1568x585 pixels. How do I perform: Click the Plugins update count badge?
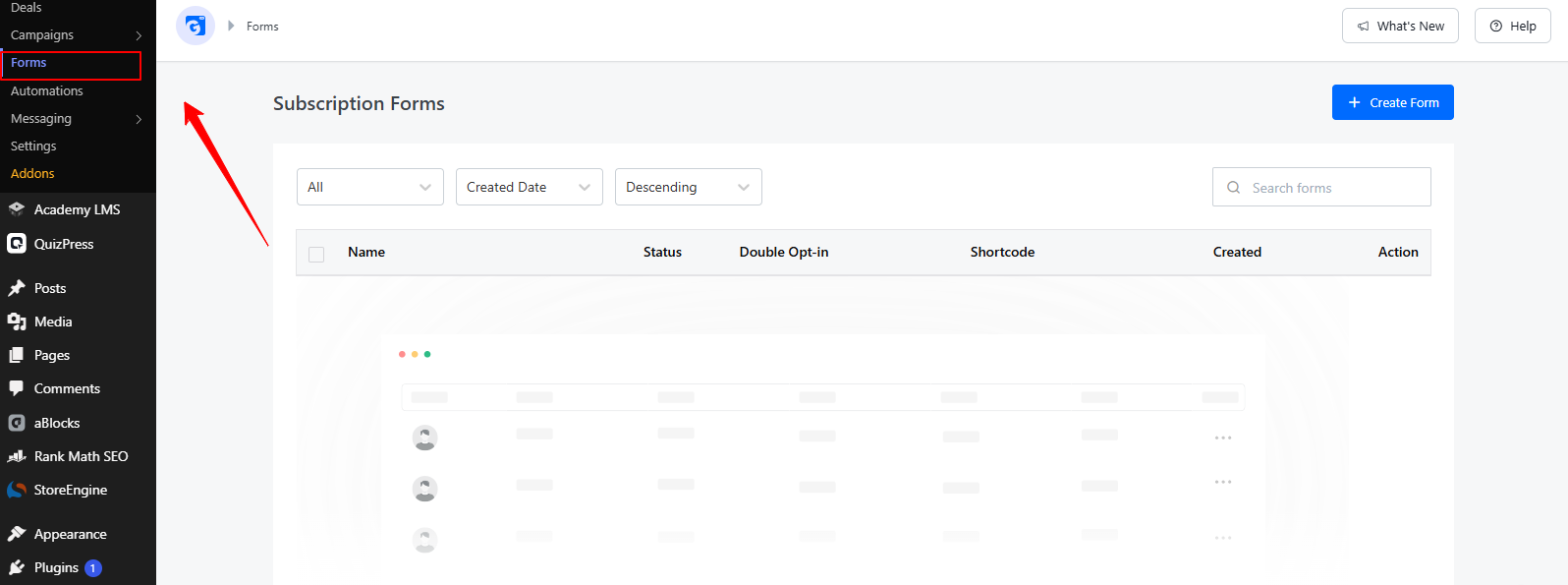point(93,568)
